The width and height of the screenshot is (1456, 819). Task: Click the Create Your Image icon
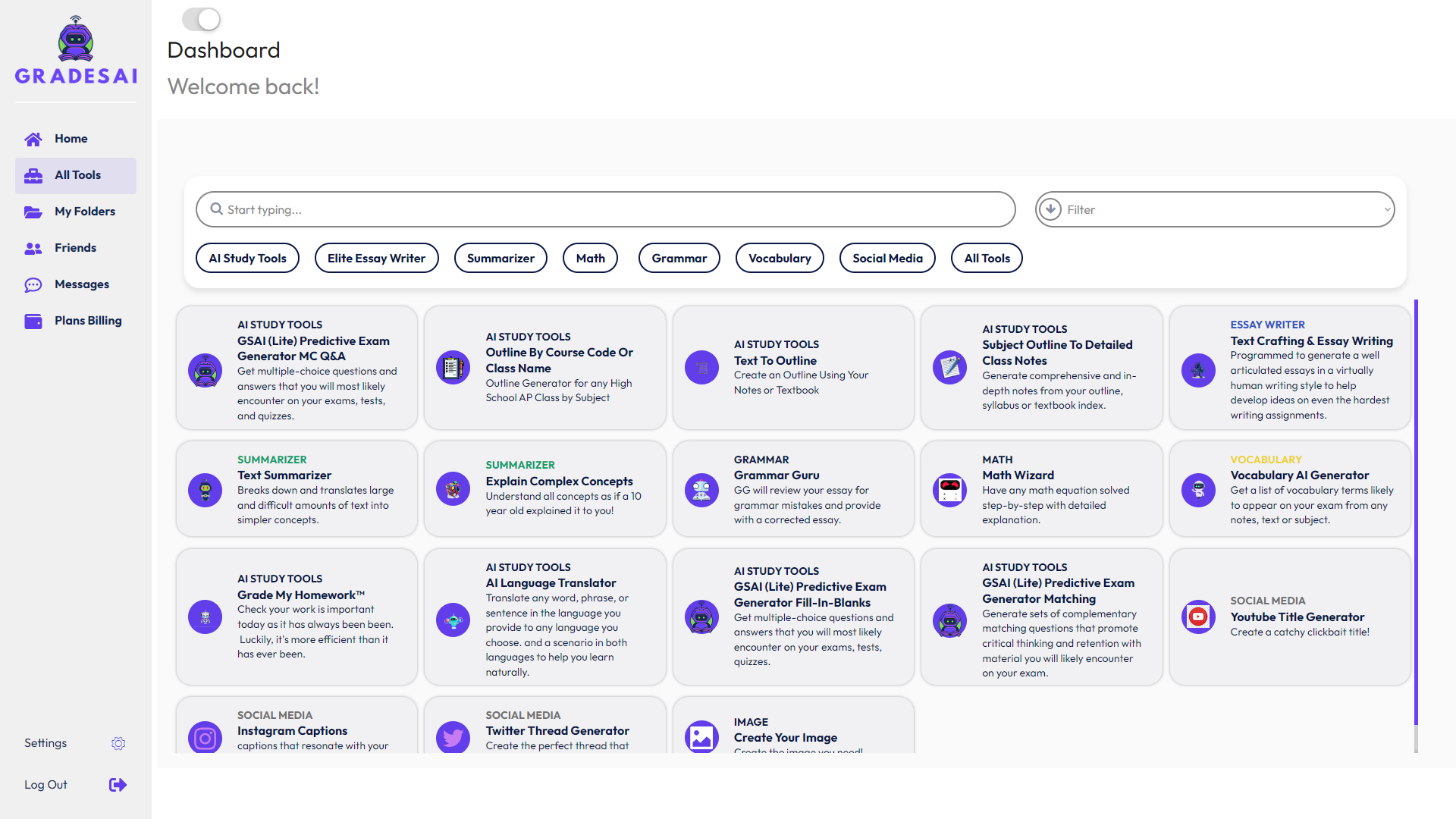click(x=701, y=737)
